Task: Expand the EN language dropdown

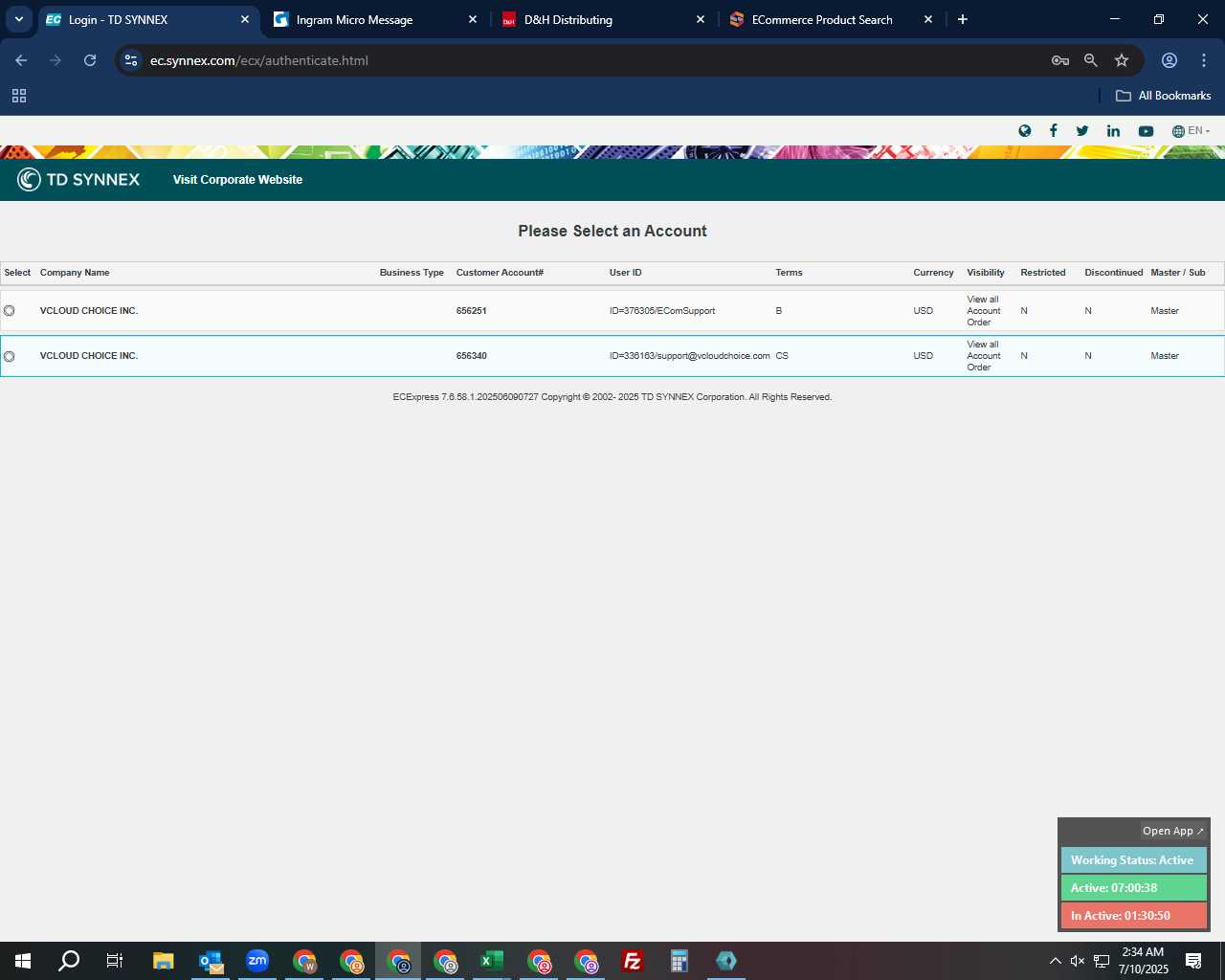Action: click(x=1192, y=131)
